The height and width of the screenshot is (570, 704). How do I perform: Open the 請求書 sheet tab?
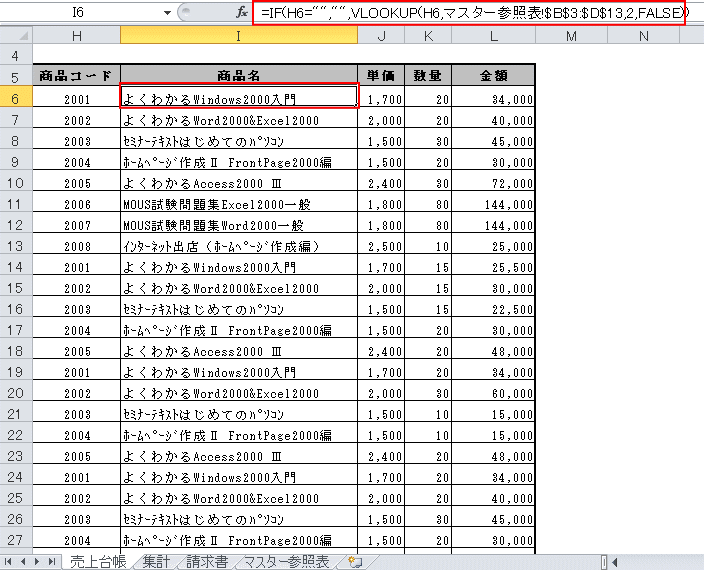pos(207,562)
